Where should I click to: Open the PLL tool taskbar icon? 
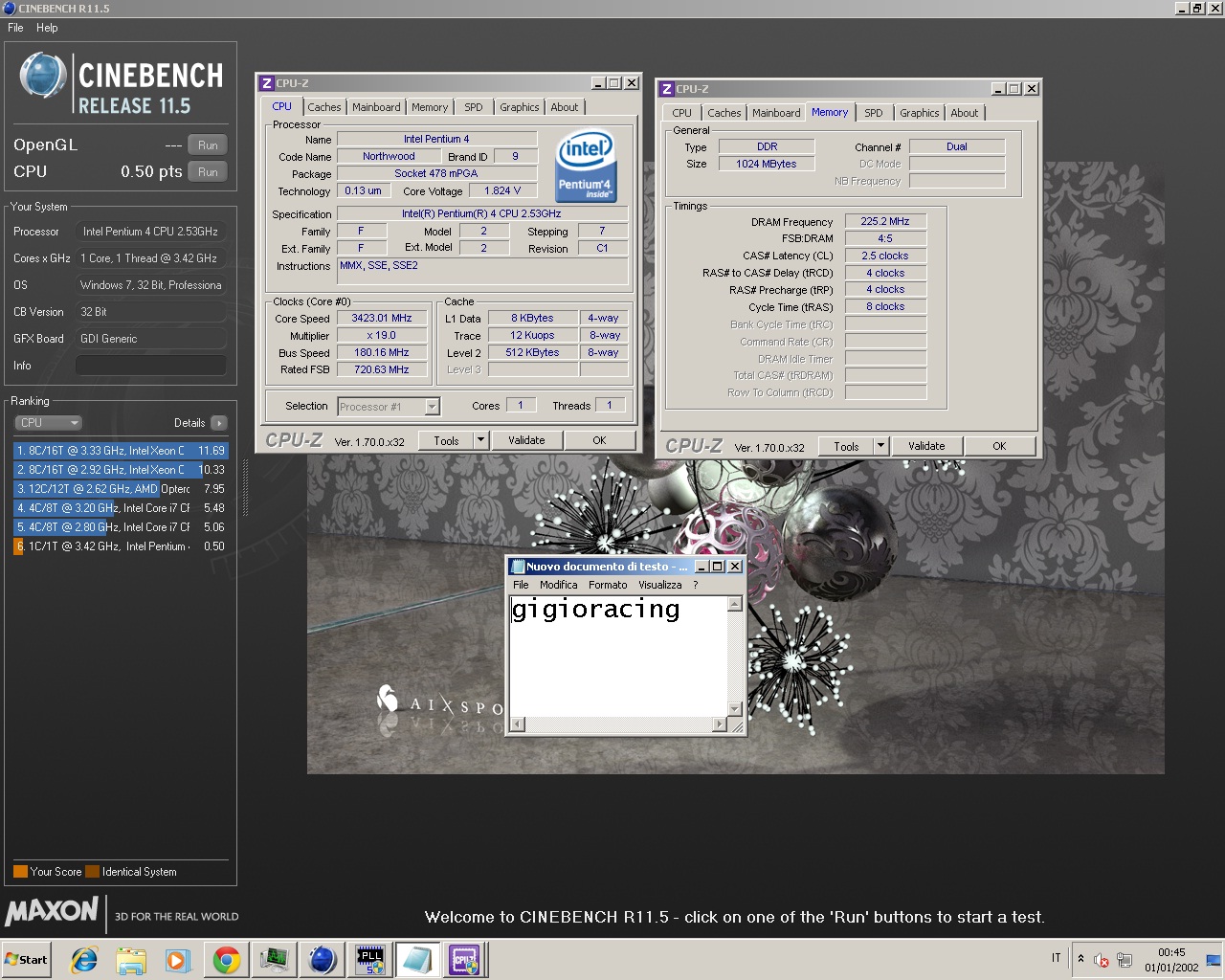click(369, 960)
